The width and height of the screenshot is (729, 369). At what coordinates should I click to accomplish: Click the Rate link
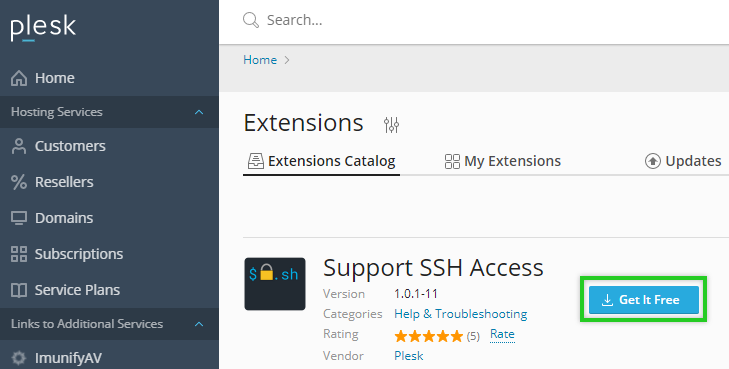(502, 334)
